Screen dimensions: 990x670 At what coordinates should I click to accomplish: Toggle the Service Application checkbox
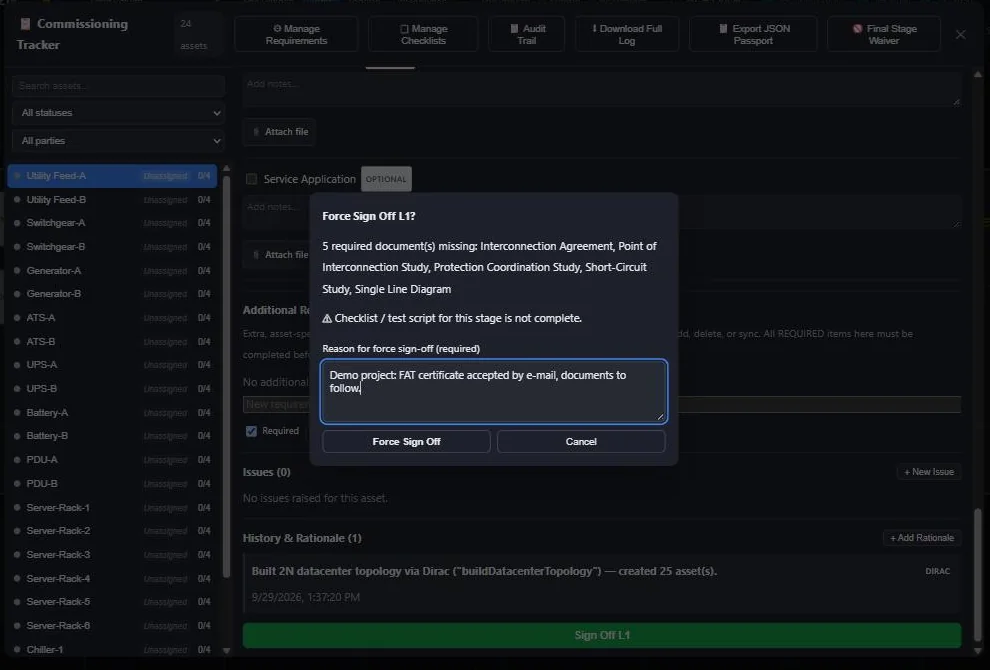(x=251, y=179)
